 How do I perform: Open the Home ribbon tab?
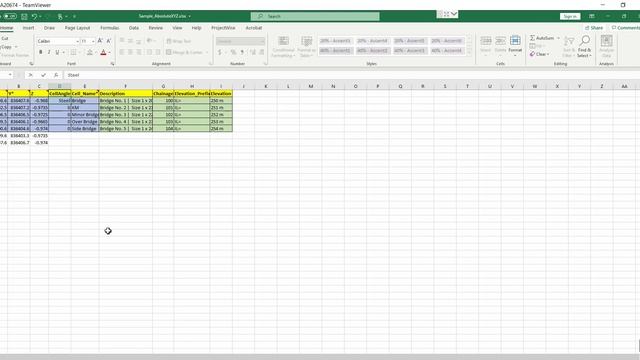point(6,28)
